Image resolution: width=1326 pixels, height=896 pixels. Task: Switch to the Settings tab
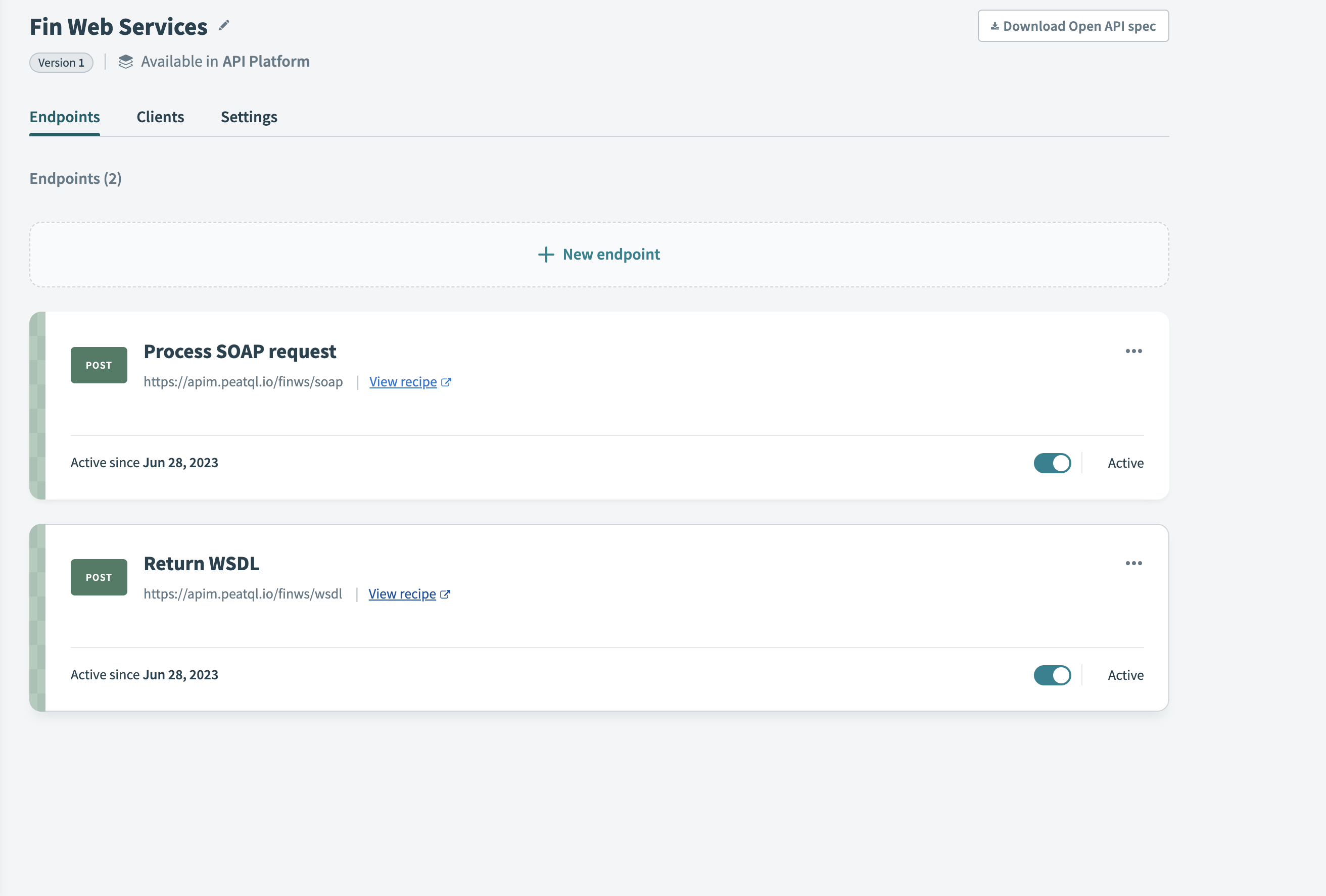click(249, 117)
